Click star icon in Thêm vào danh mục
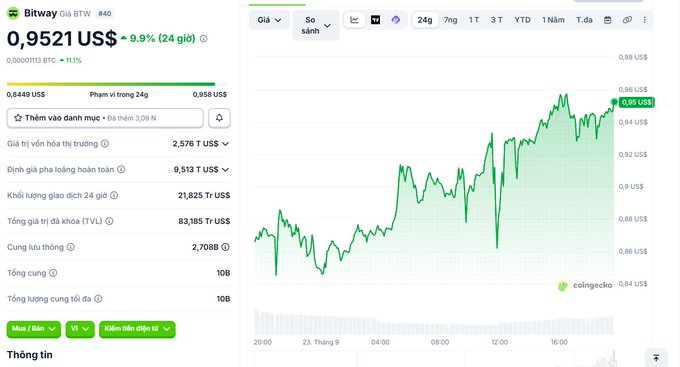 tap(18, 118)
